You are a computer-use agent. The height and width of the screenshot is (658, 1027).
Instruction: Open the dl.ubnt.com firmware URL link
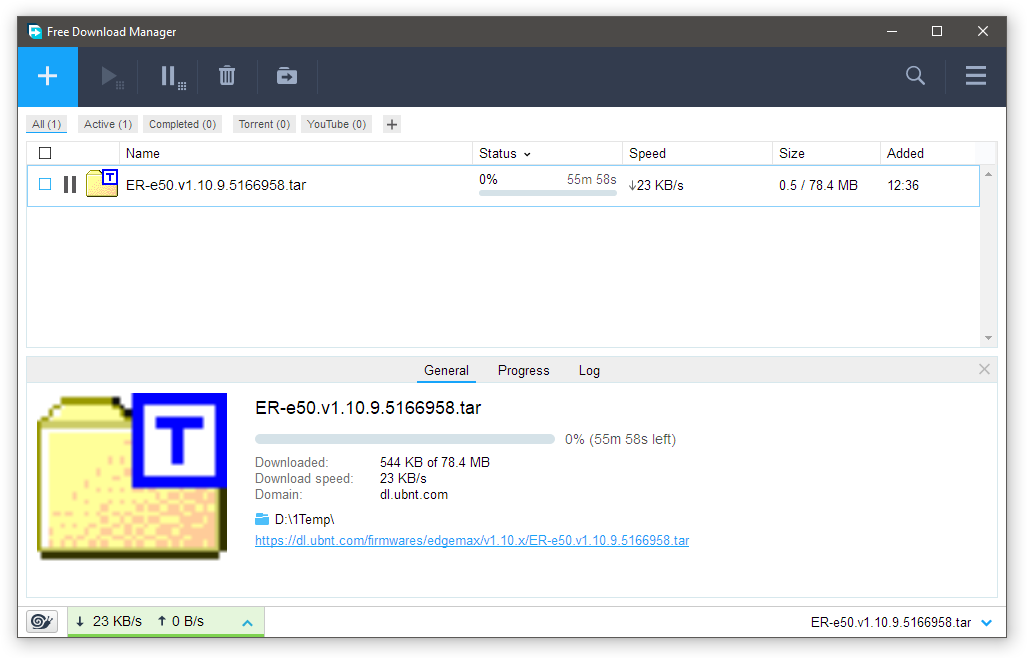[472, 540]
